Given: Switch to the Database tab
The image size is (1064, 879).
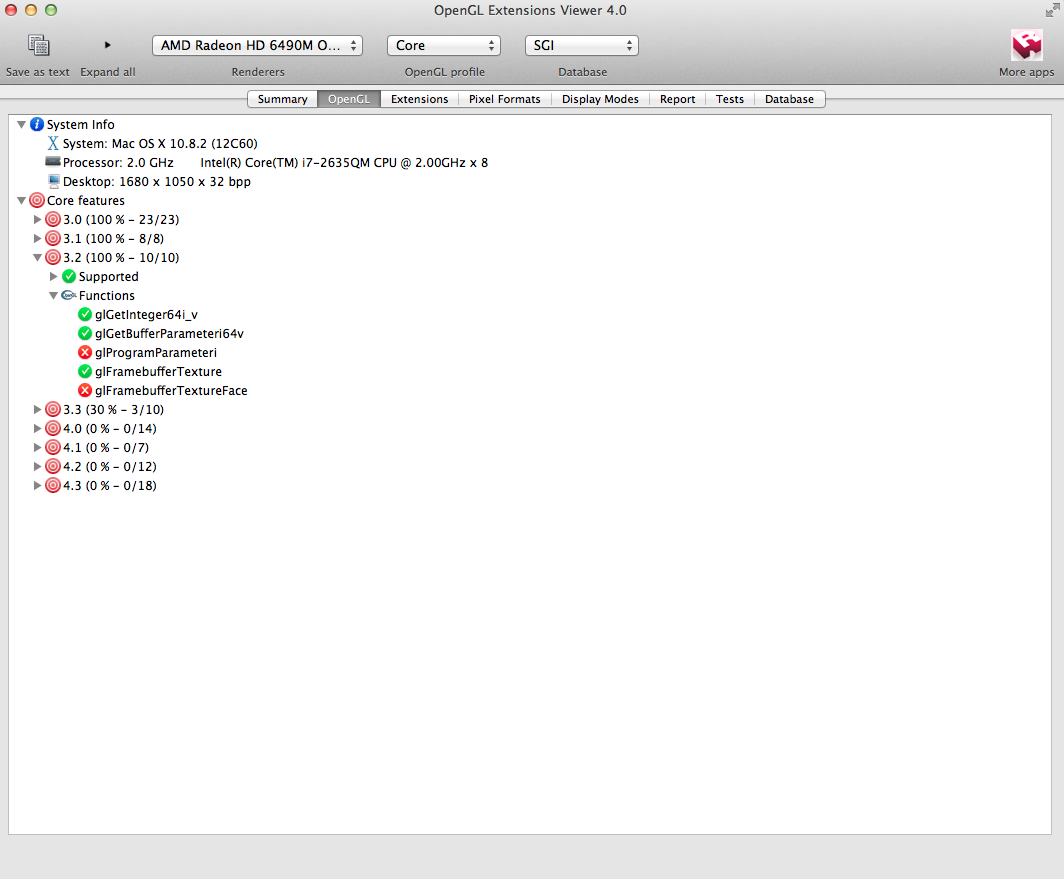Looking at the screenshot, I should coord(789,99).
